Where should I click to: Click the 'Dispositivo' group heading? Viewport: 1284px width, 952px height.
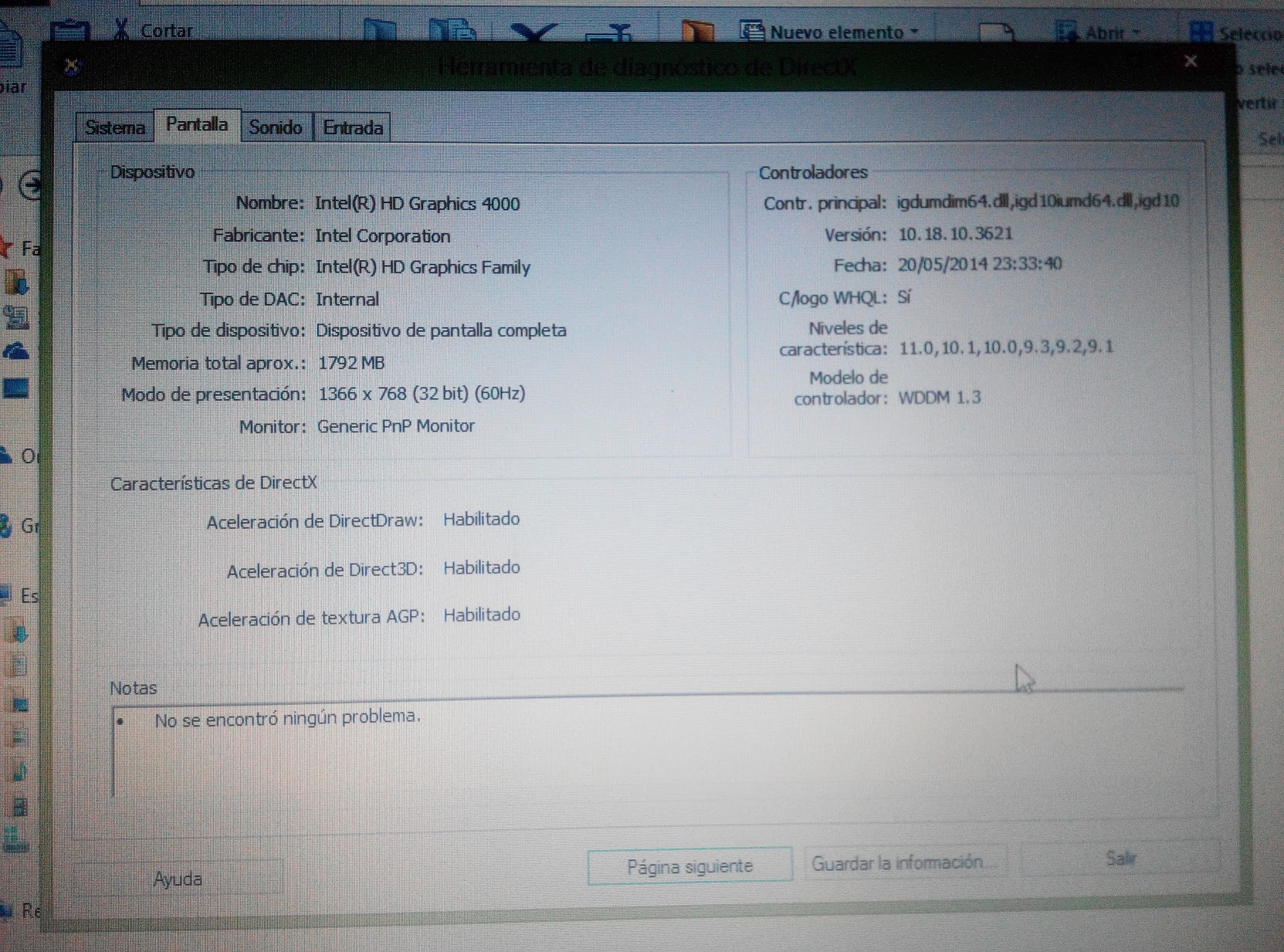pos(152,172)
